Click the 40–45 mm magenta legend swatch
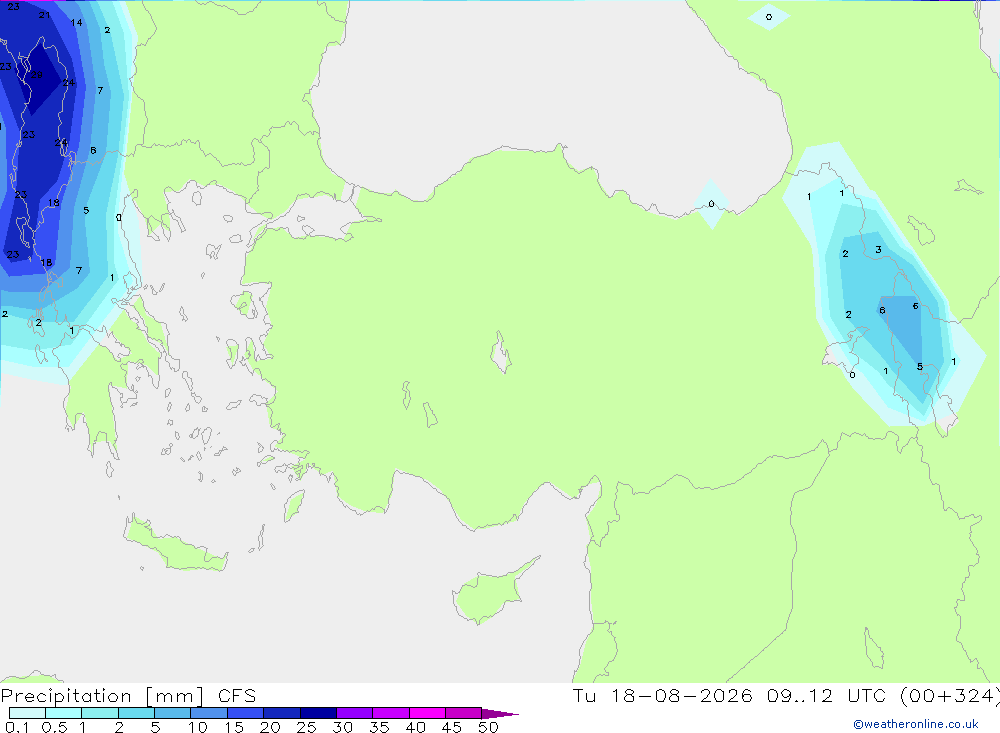The width and height of the screenshot is (1000, 733). click(427, 713)
